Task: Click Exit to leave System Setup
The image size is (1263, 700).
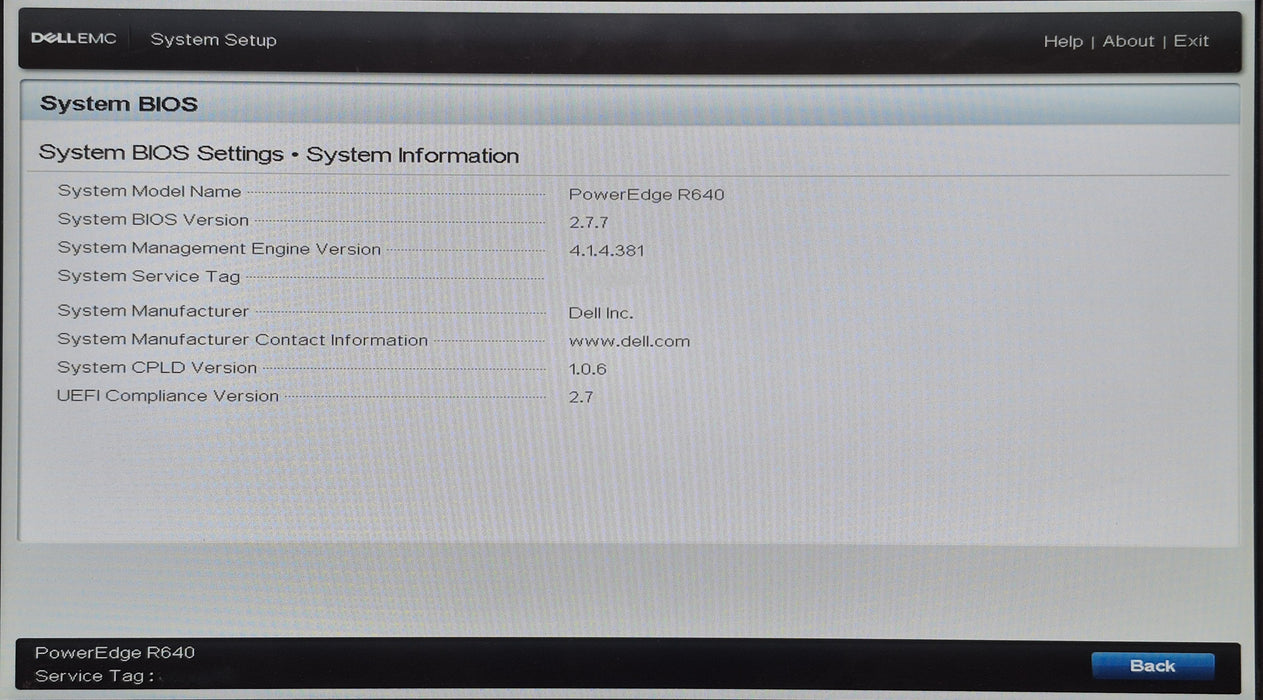Action: tap(1191, 41)
